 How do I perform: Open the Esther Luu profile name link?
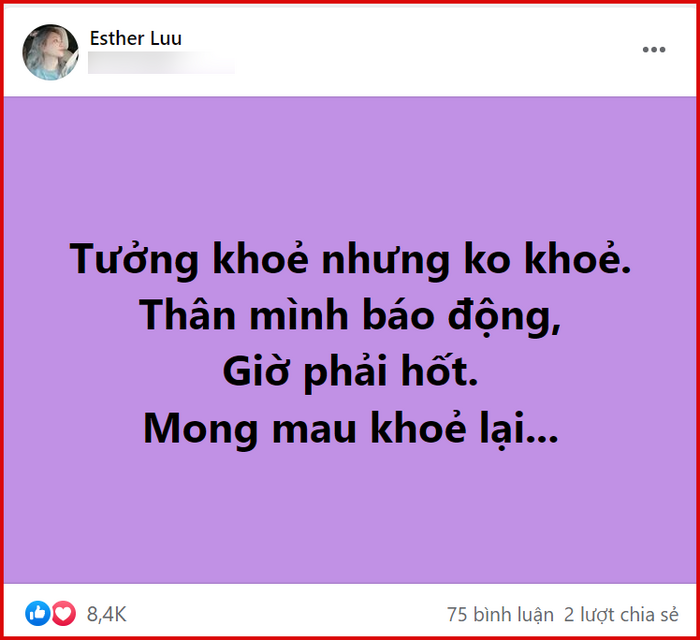coord(136,38)
